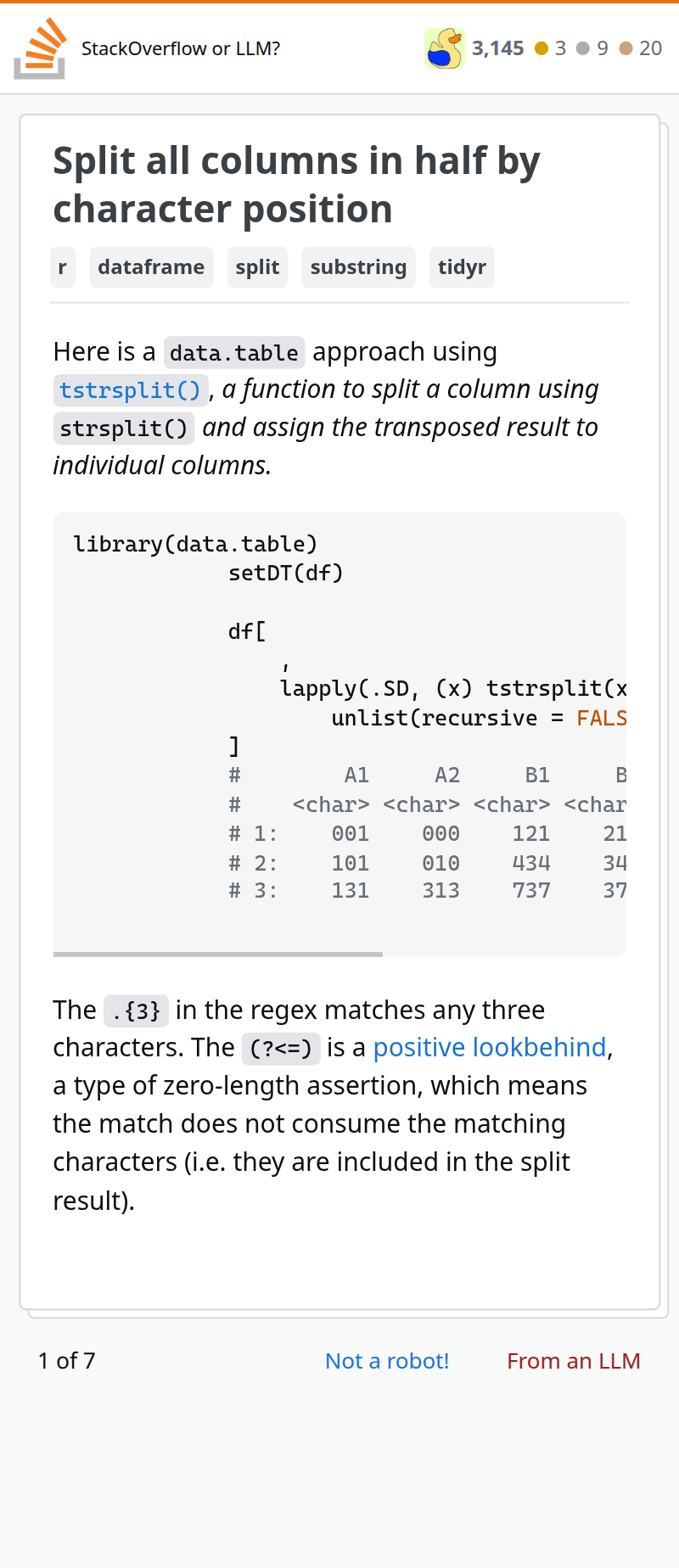This screenshot has height=1568, width=679.
Task: Click the "1 of 7" progress counter
Action: pyautogui.click(x=67, y=1361)
